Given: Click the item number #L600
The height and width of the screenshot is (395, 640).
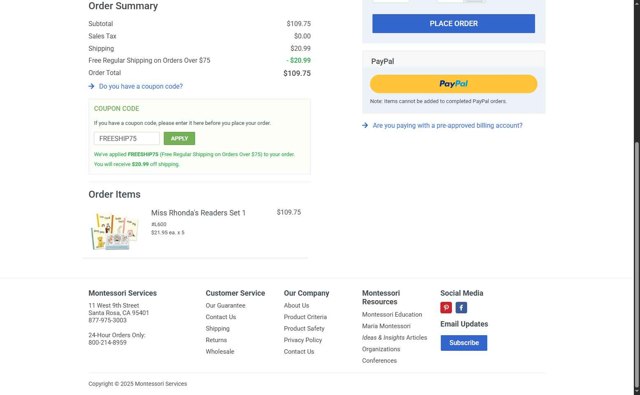Looking at the screenshot, I should tap(159, 224).
